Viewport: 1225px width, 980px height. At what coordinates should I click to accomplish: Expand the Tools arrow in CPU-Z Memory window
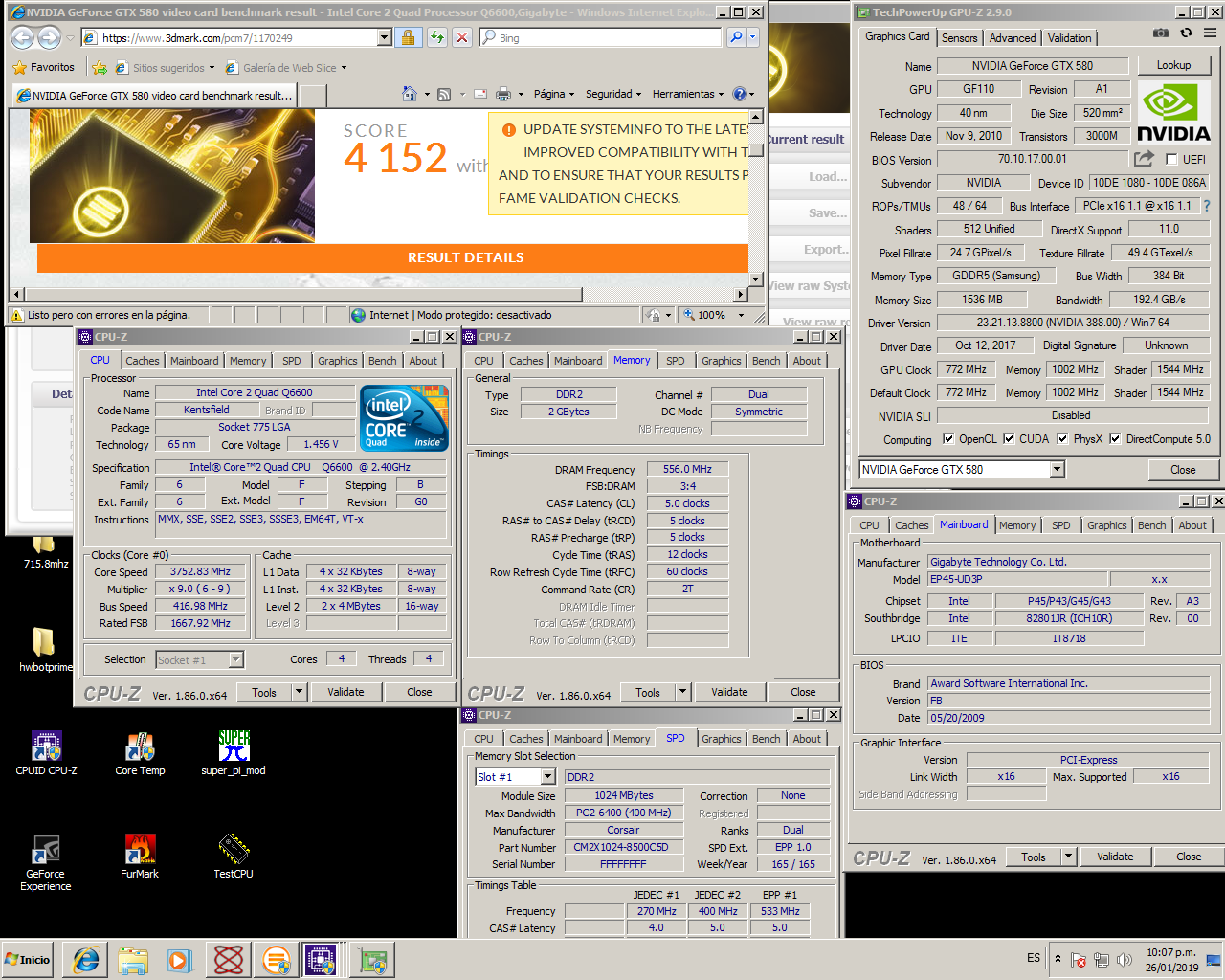[x=682, y=692]
